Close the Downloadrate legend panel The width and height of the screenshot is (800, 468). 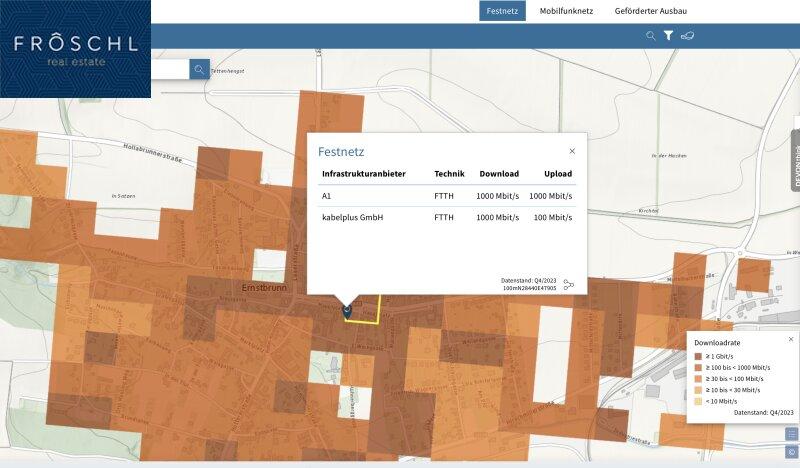[790, 339]
